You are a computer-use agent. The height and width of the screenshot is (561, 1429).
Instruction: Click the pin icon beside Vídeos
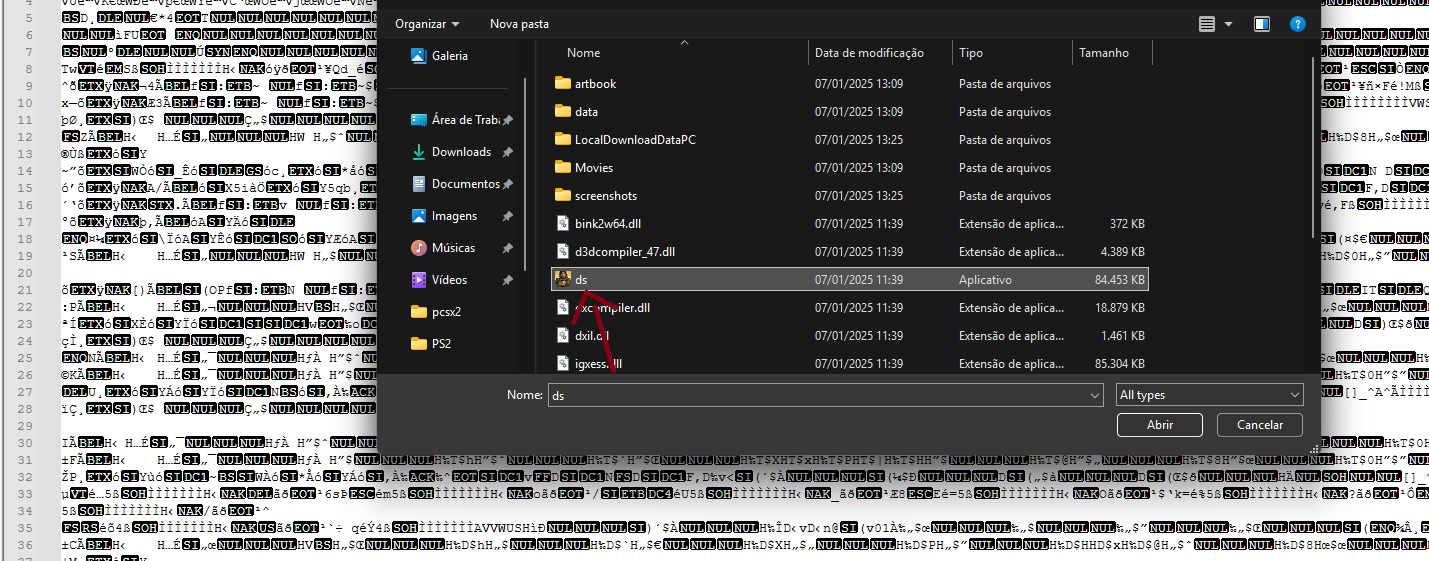(x=508, y=280)
